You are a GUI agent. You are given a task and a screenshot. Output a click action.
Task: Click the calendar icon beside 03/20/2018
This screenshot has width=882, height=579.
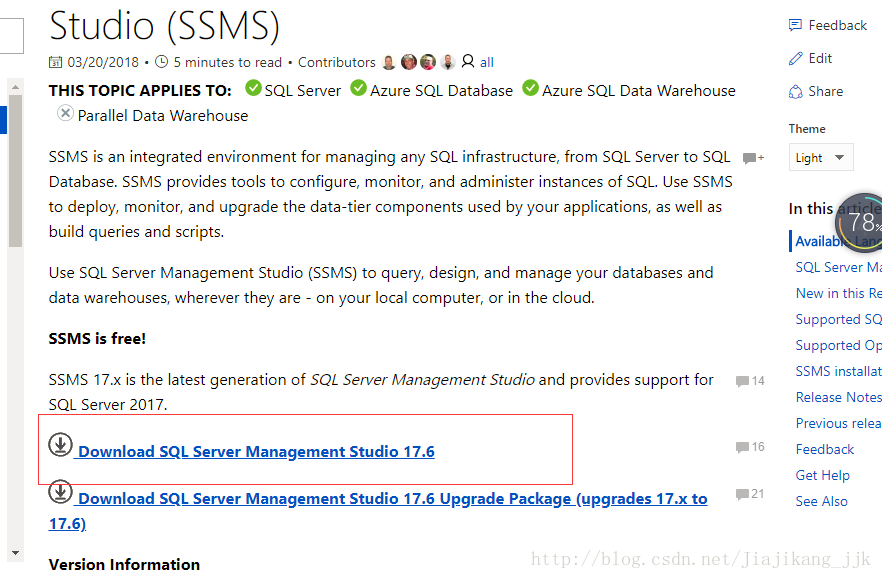tap(55, 62)
